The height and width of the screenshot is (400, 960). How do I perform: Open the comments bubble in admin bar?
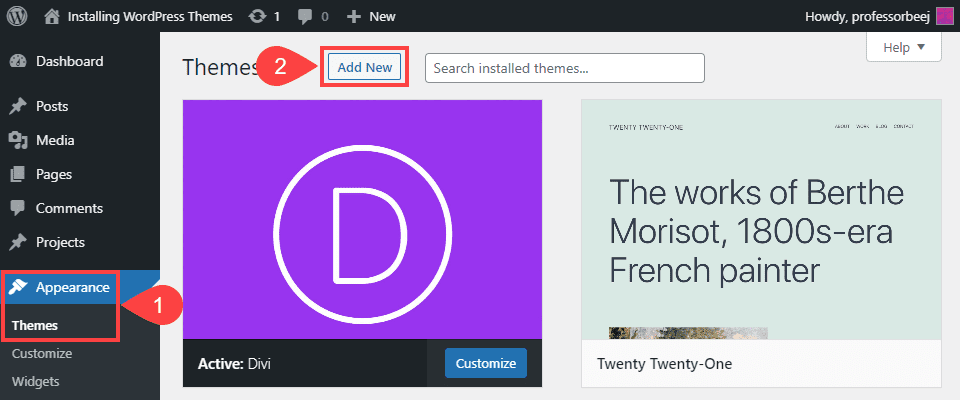pos(306,16)
